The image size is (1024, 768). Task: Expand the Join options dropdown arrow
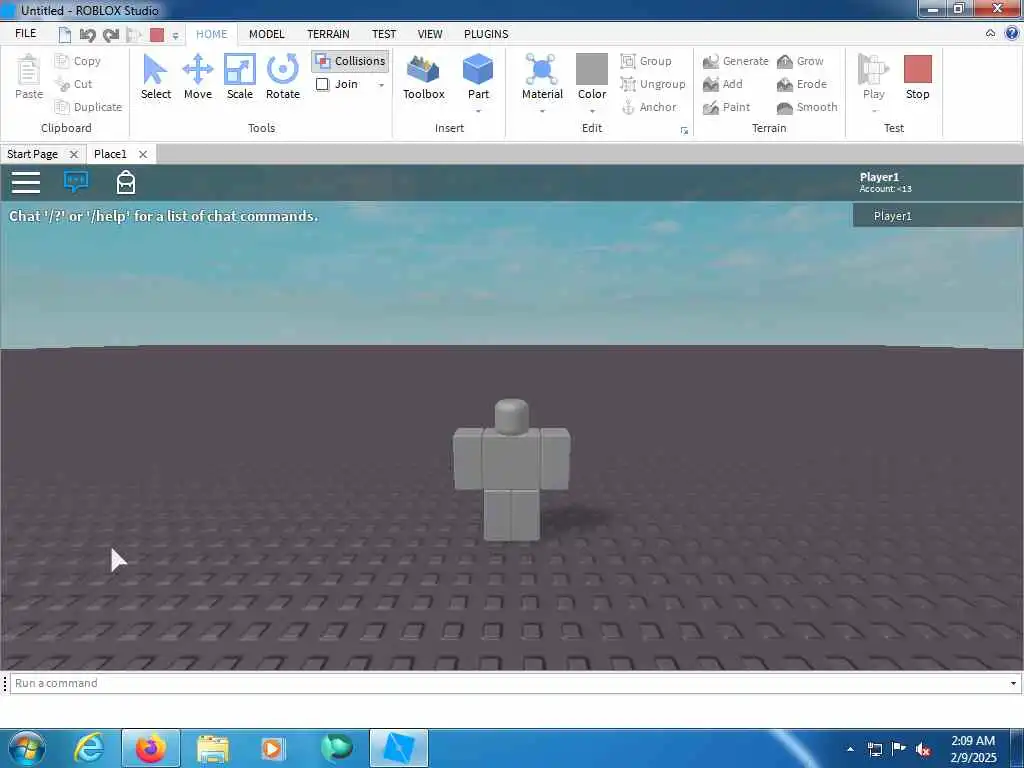pyautogui.click(x=381, y=85)
